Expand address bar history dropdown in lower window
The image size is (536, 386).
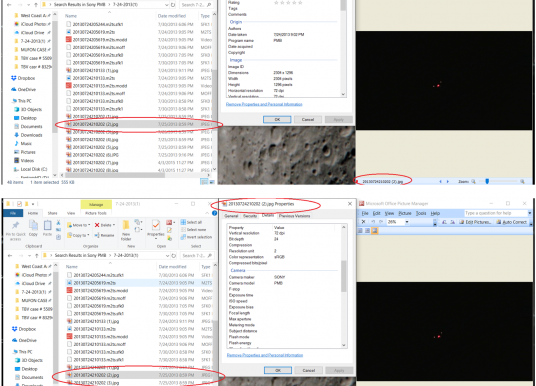[167, 255]
